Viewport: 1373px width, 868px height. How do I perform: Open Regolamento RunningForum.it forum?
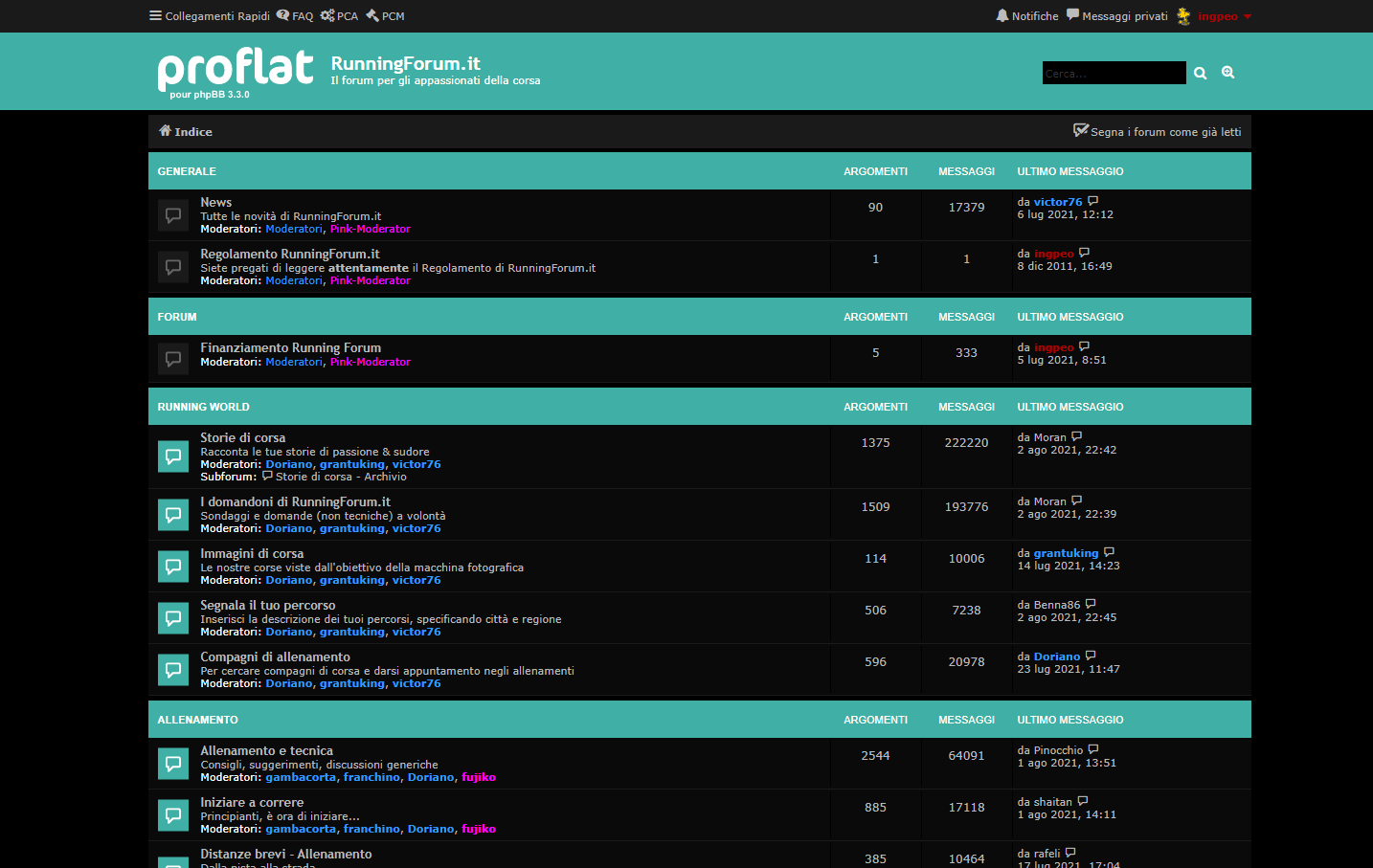290,254
